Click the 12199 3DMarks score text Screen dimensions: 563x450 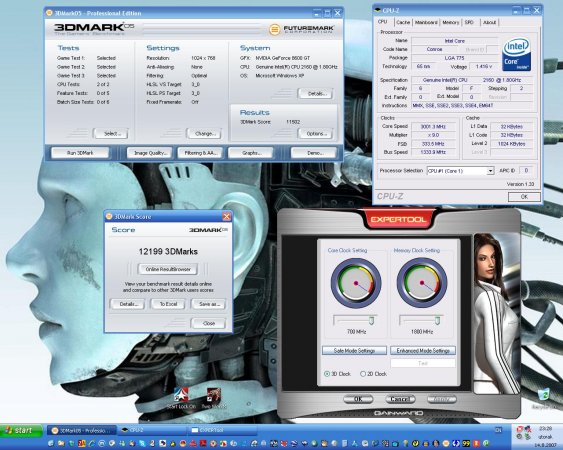(x=168, y=251)
